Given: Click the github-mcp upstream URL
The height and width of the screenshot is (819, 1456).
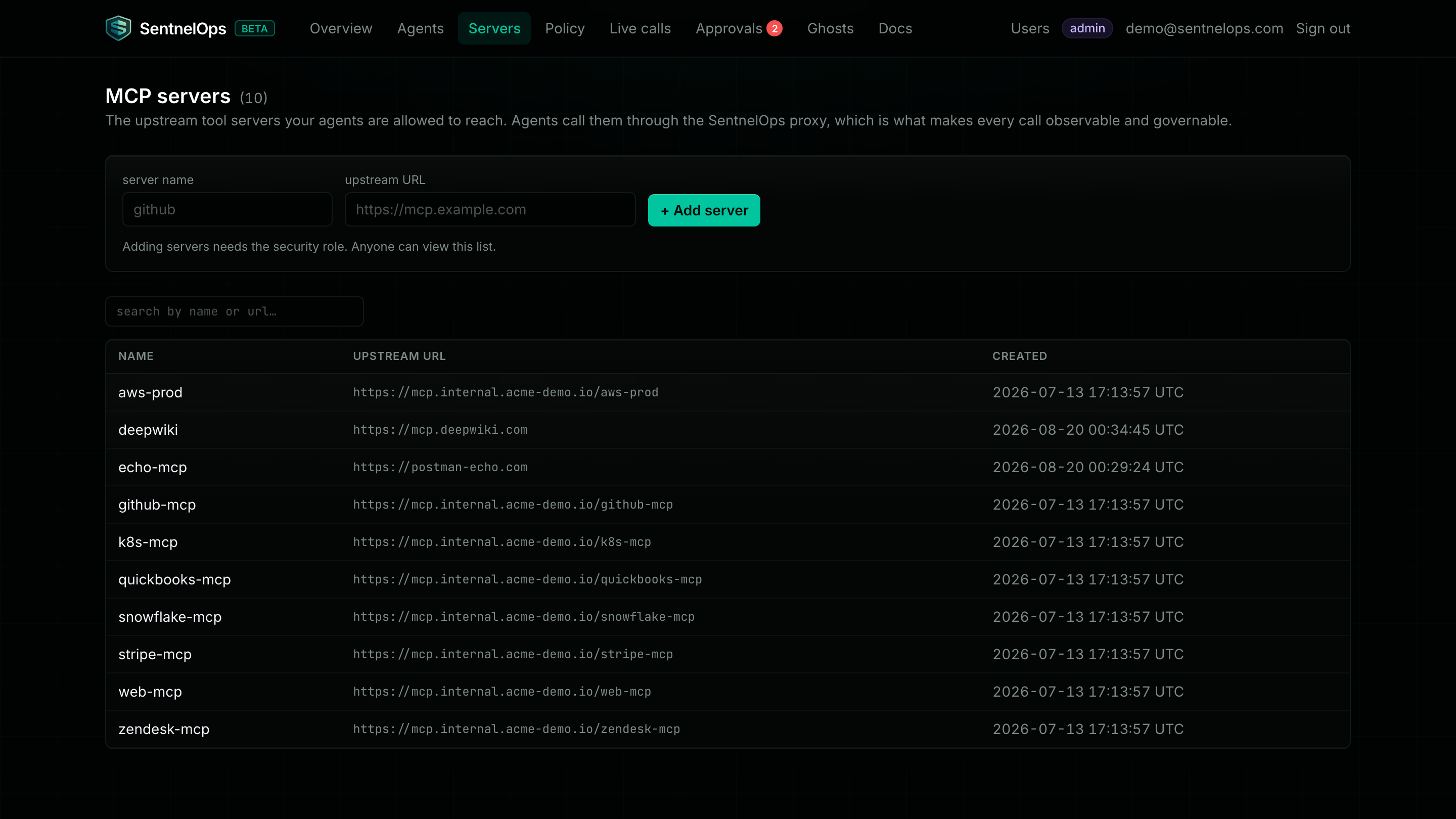Looking at the screenshot, I should pyautogui.click(x=513, y=505).
